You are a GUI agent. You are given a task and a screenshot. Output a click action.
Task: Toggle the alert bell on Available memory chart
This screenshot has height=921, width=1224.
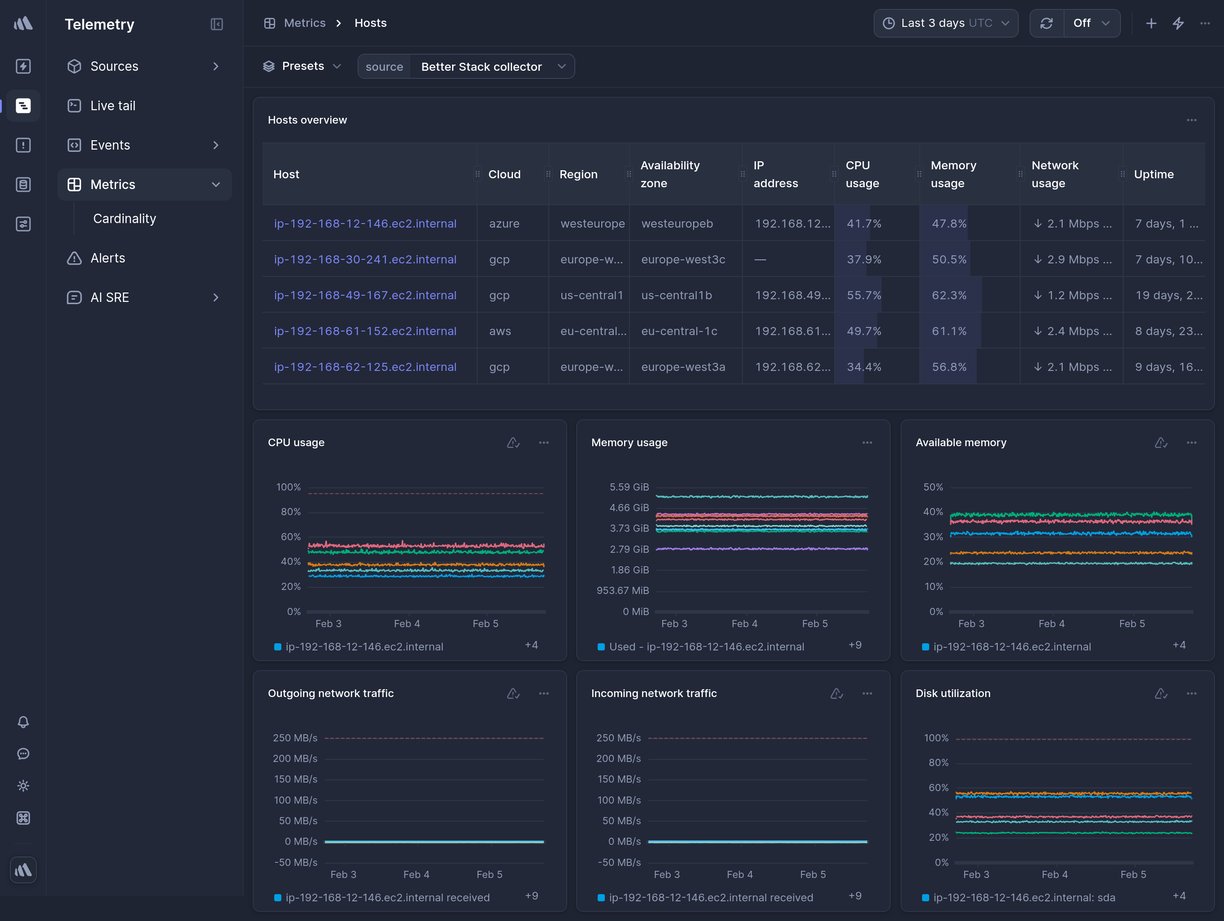click(1161, 442)
